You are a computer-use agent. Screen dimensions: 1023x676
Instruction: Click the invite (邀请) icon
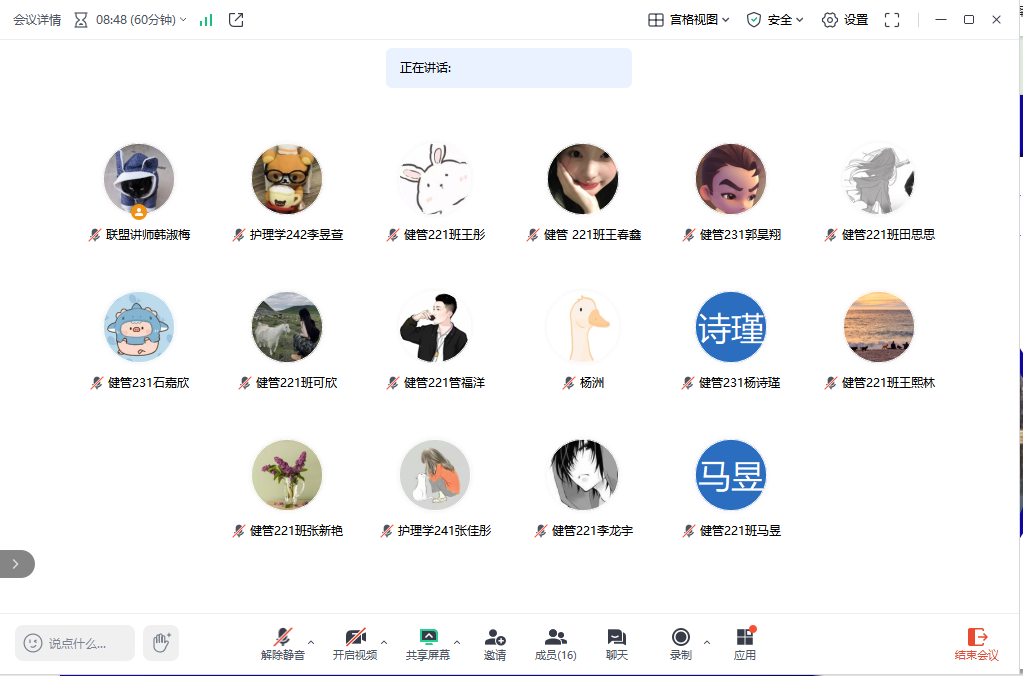pyautogui.click(x=495, y=643)
